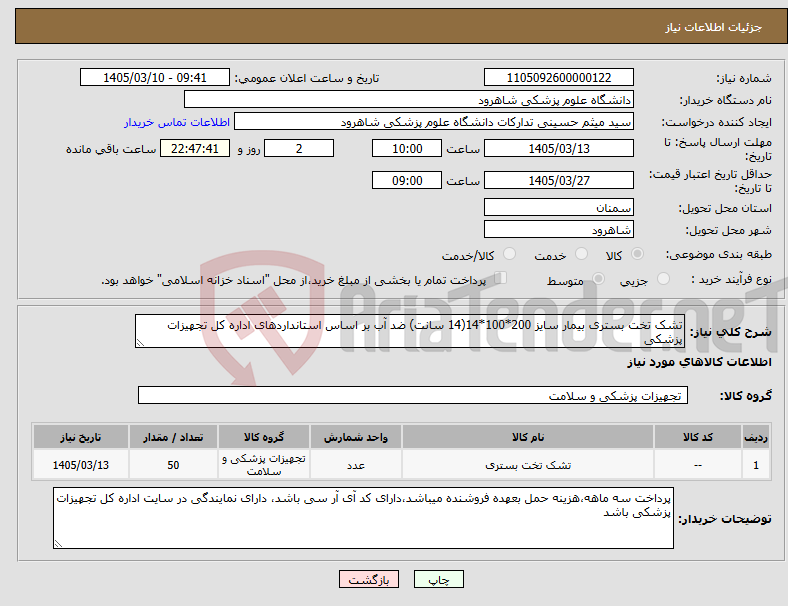788x606 pixels.
Task: Click the row number cell 1
Action: [755, 465]
